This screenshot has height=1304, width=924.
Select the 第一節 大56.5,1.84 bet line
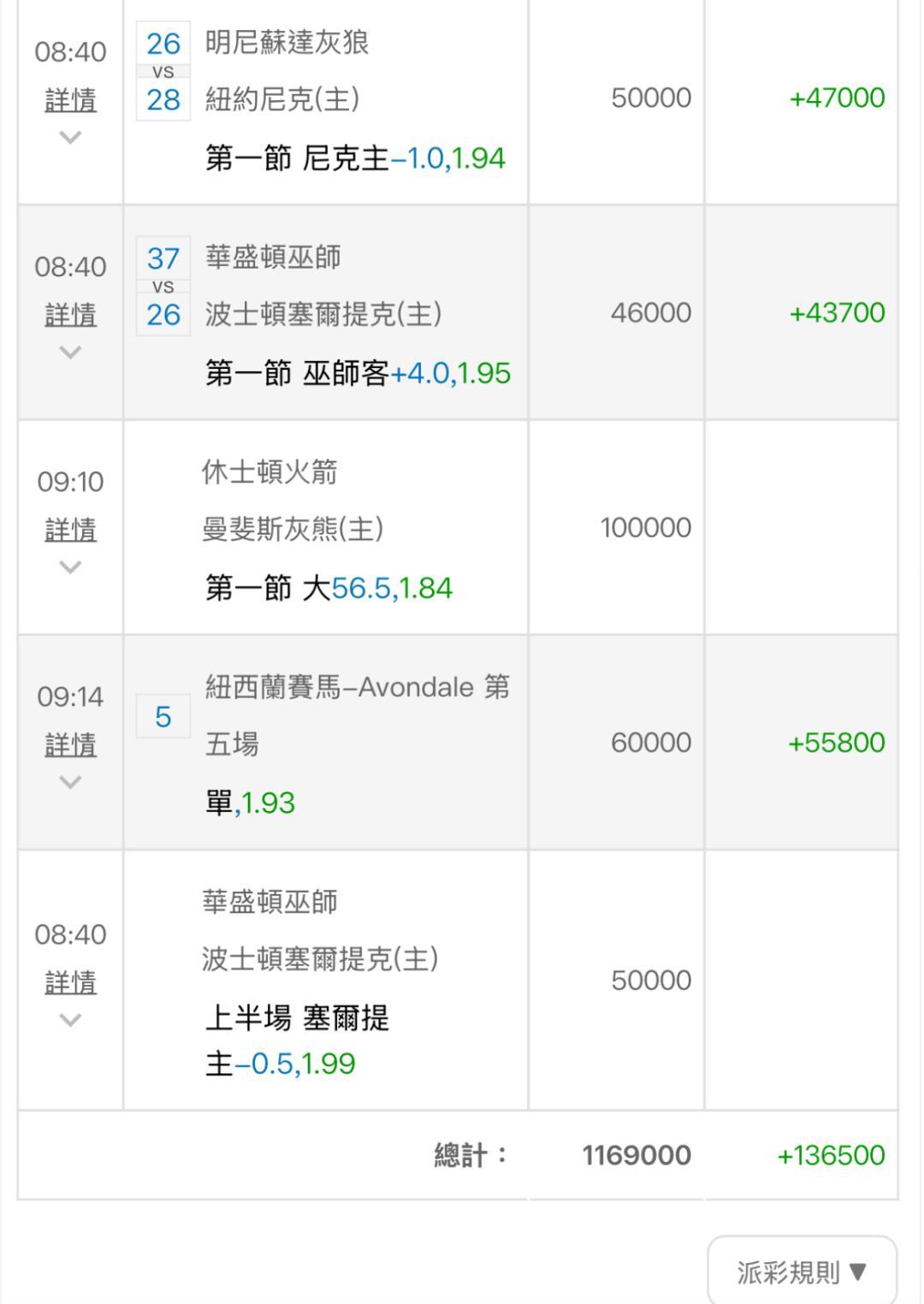[329, 588]
